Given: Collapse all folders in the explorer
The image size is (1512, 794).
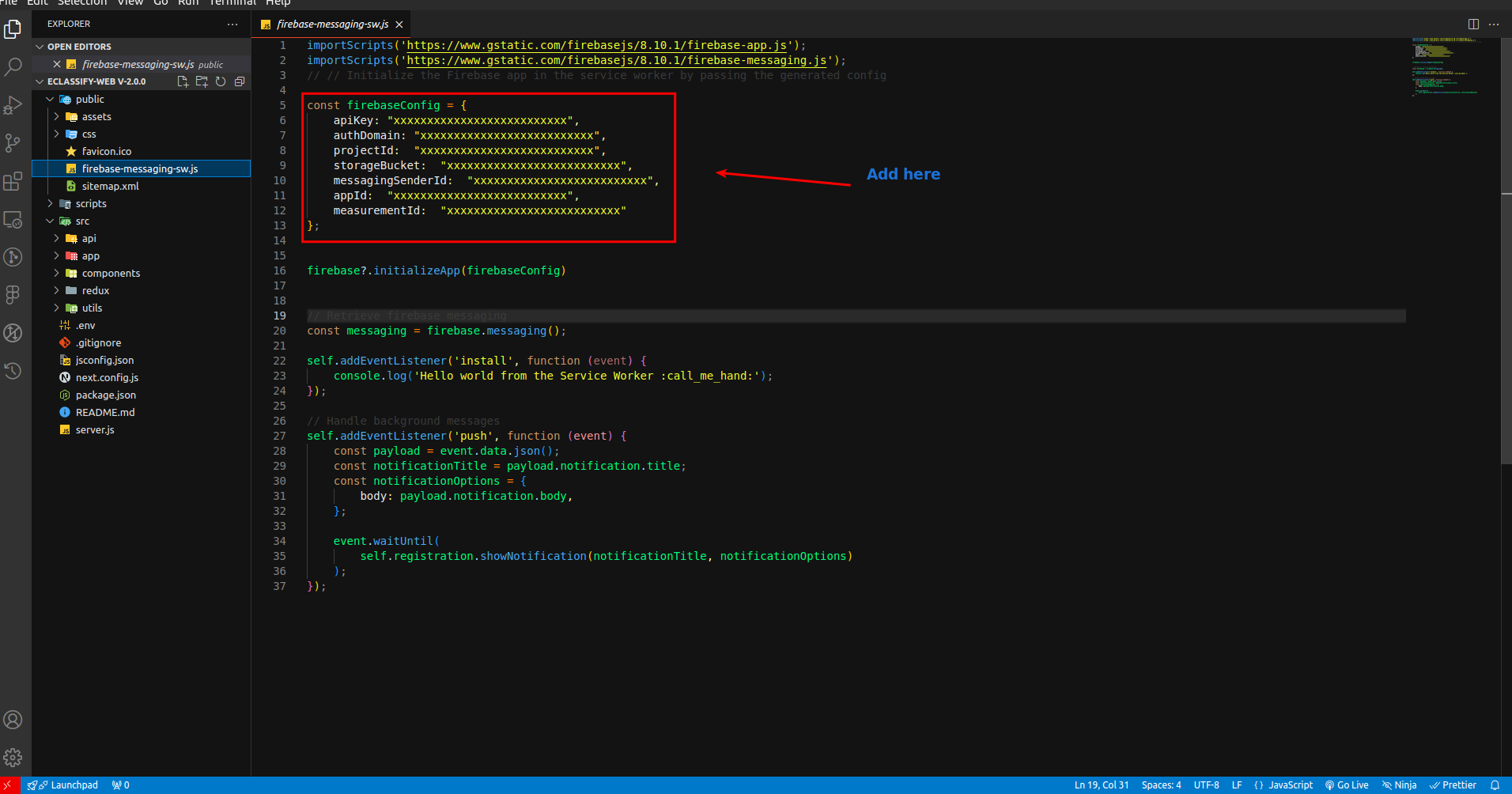Looking at the screenshot, I should (240, 81).
